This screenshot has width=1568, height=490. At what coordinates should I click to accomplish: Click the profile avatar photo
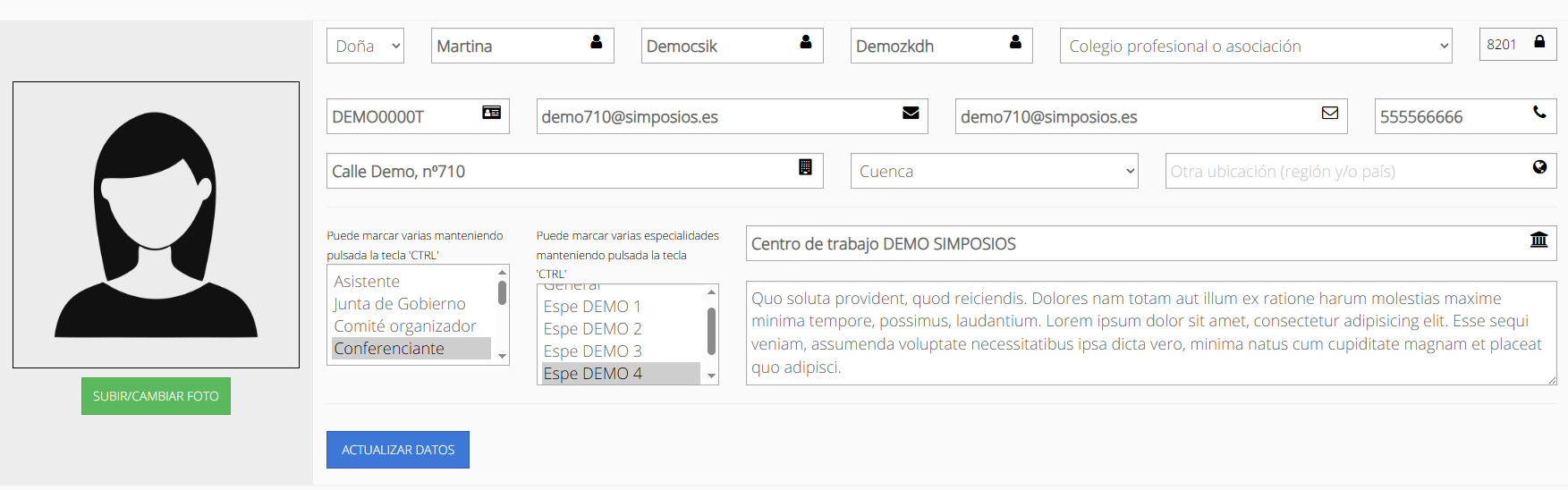(156, 224)
